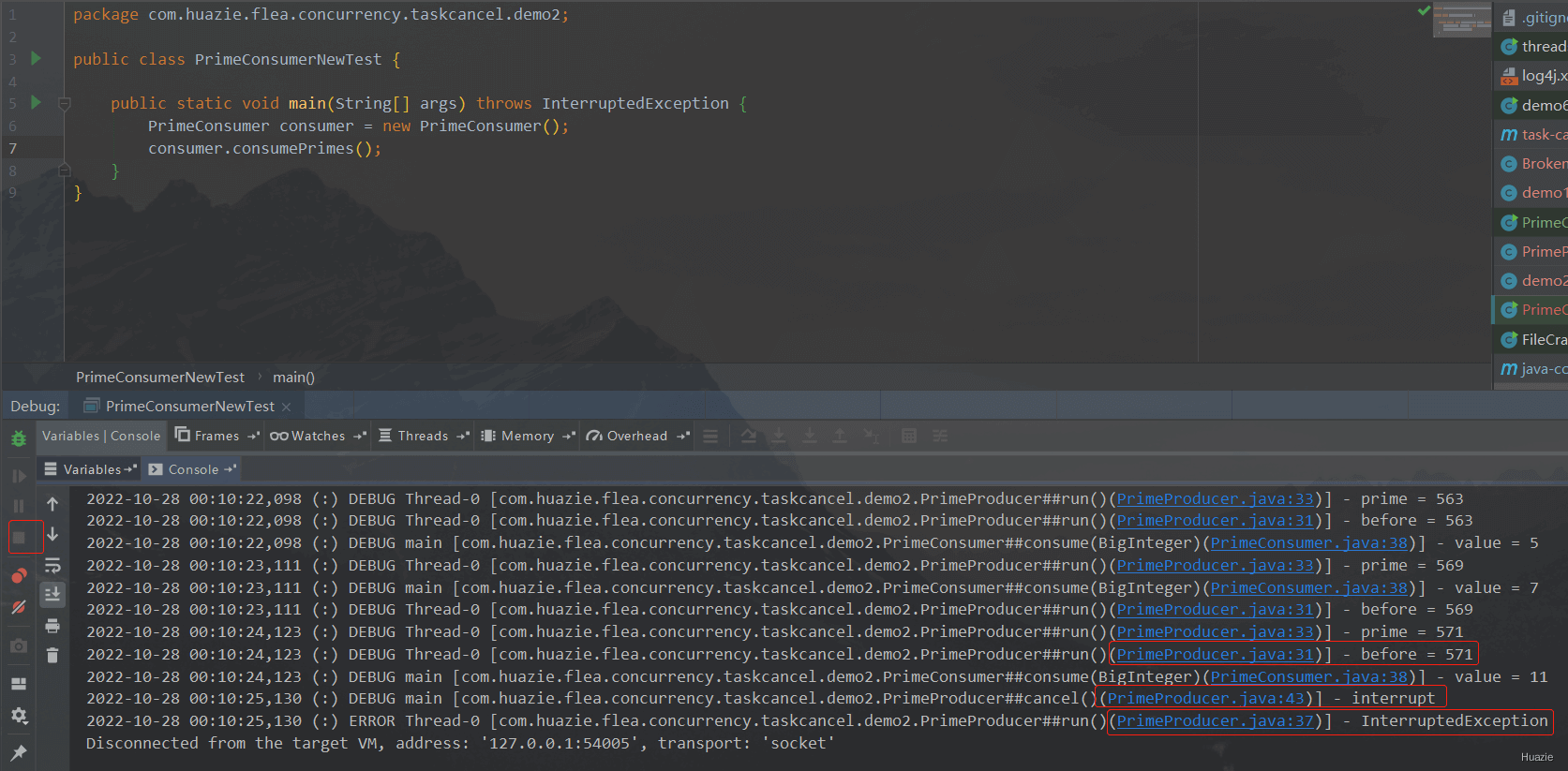Viewport: 1568px width, 771px height.
Task: Click the editor minimap preview at top right
Action: pos(1460,21)
